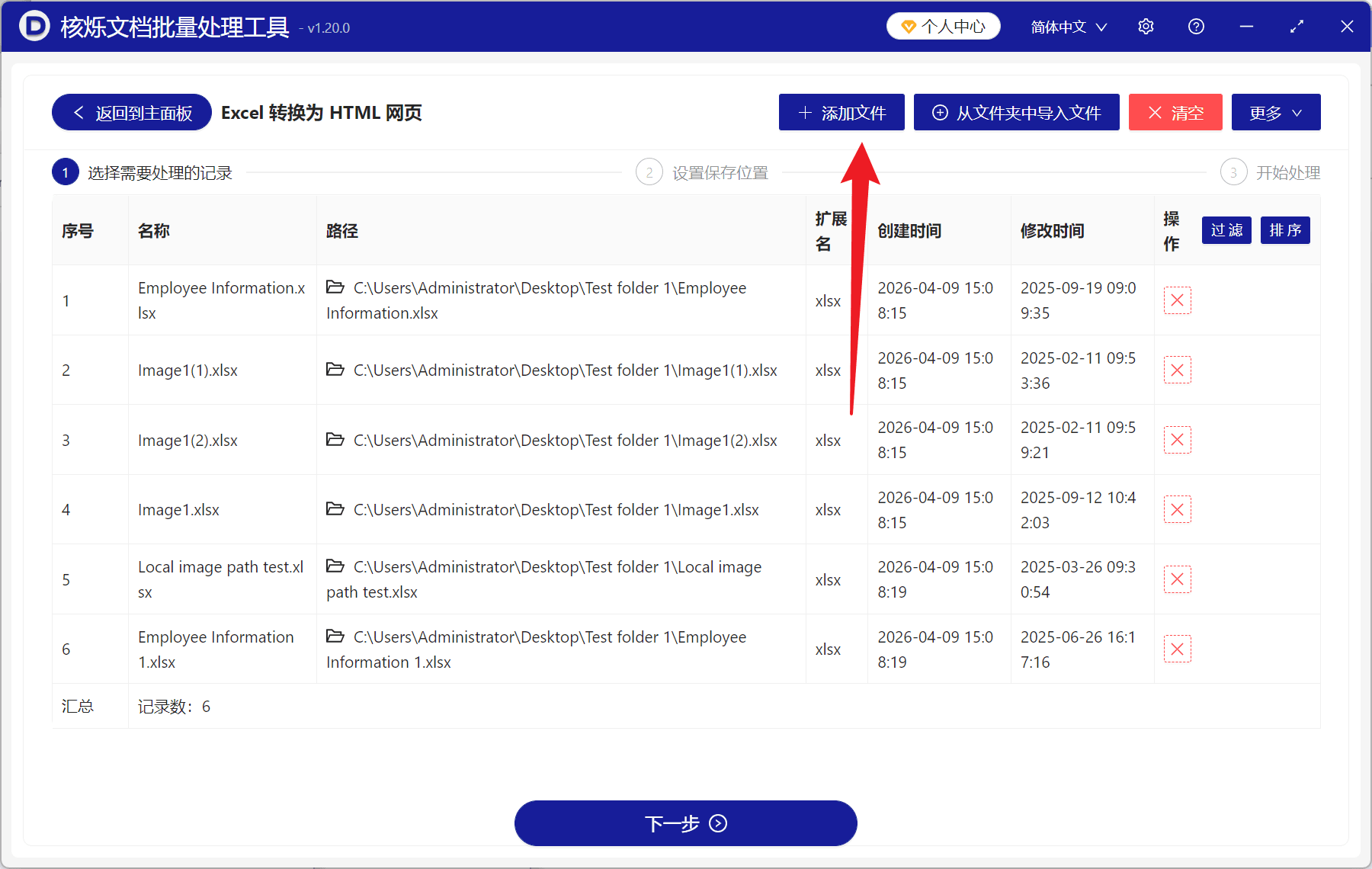Click 返回到主面板 to go back

pyautogui.click(x=130, y=112)
